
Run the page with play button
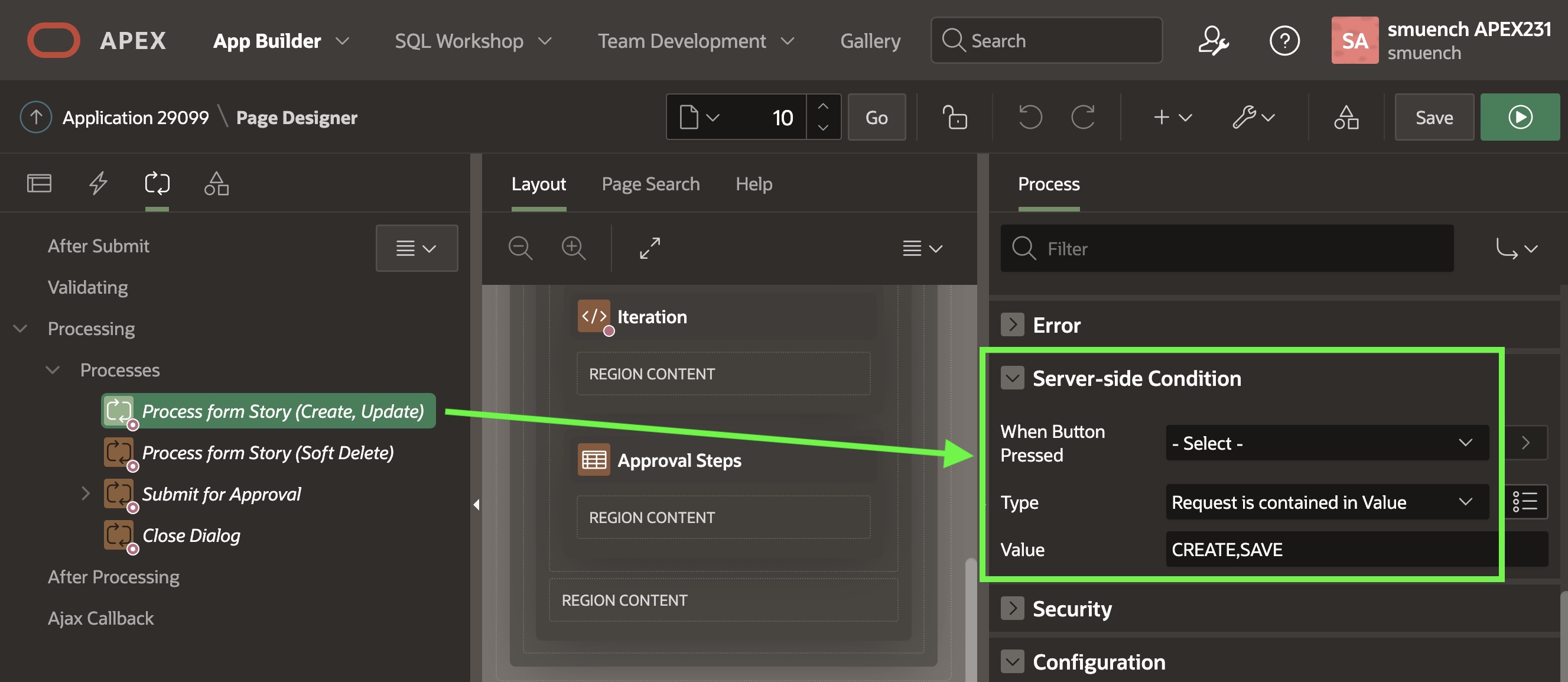tap(1520, 117)
